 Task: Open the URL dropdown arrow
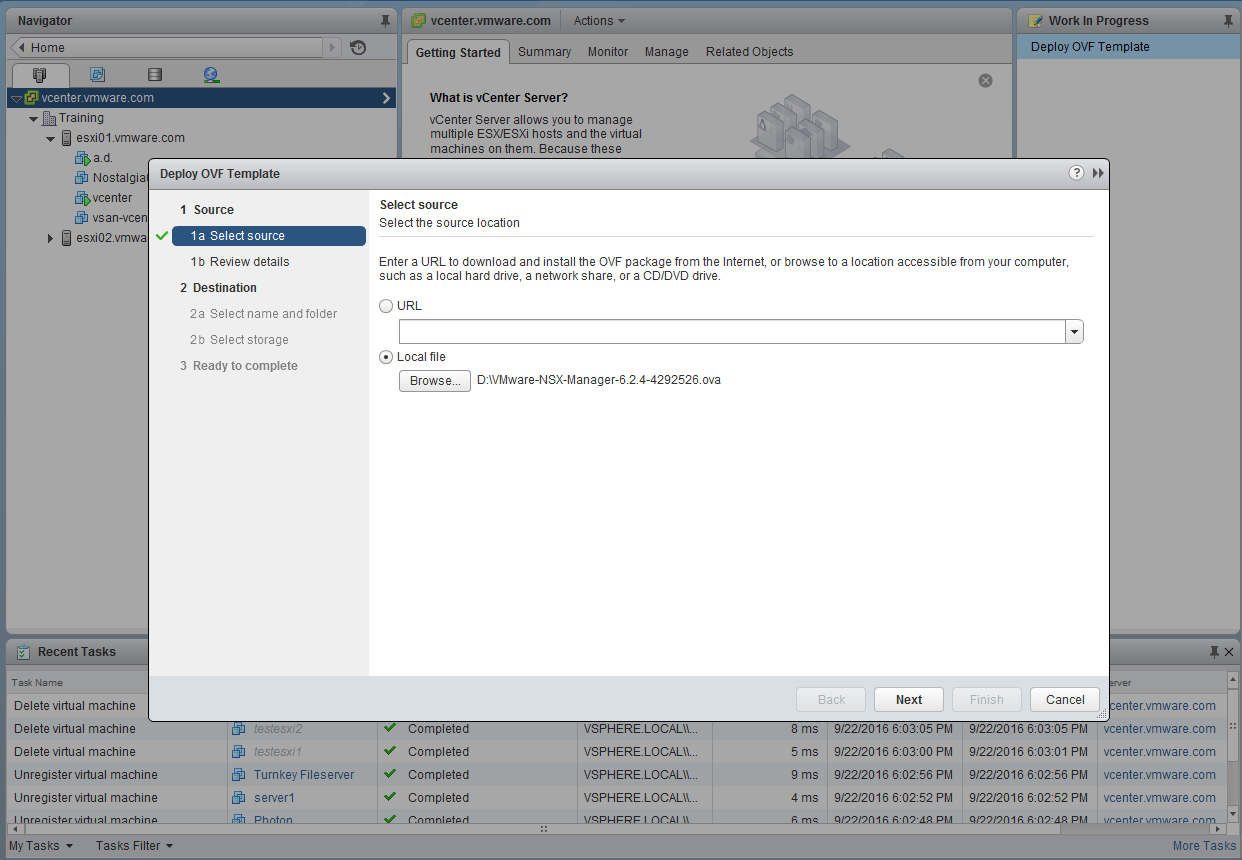(1074, 331)
